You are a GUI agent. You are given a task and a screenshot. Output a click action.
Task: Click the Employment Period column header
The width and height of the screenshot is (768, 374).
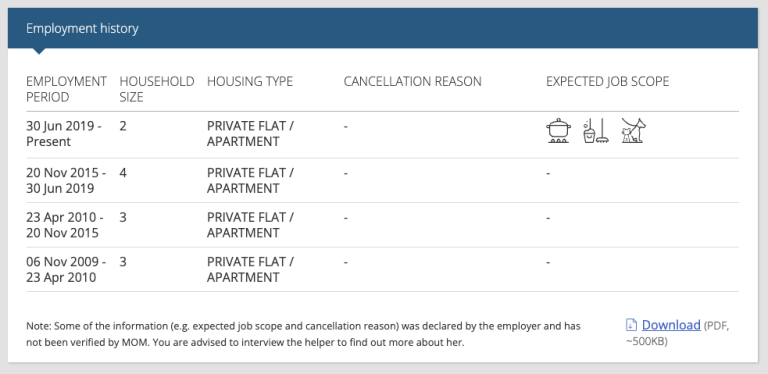pyautogui.click(x=67, y=89)
